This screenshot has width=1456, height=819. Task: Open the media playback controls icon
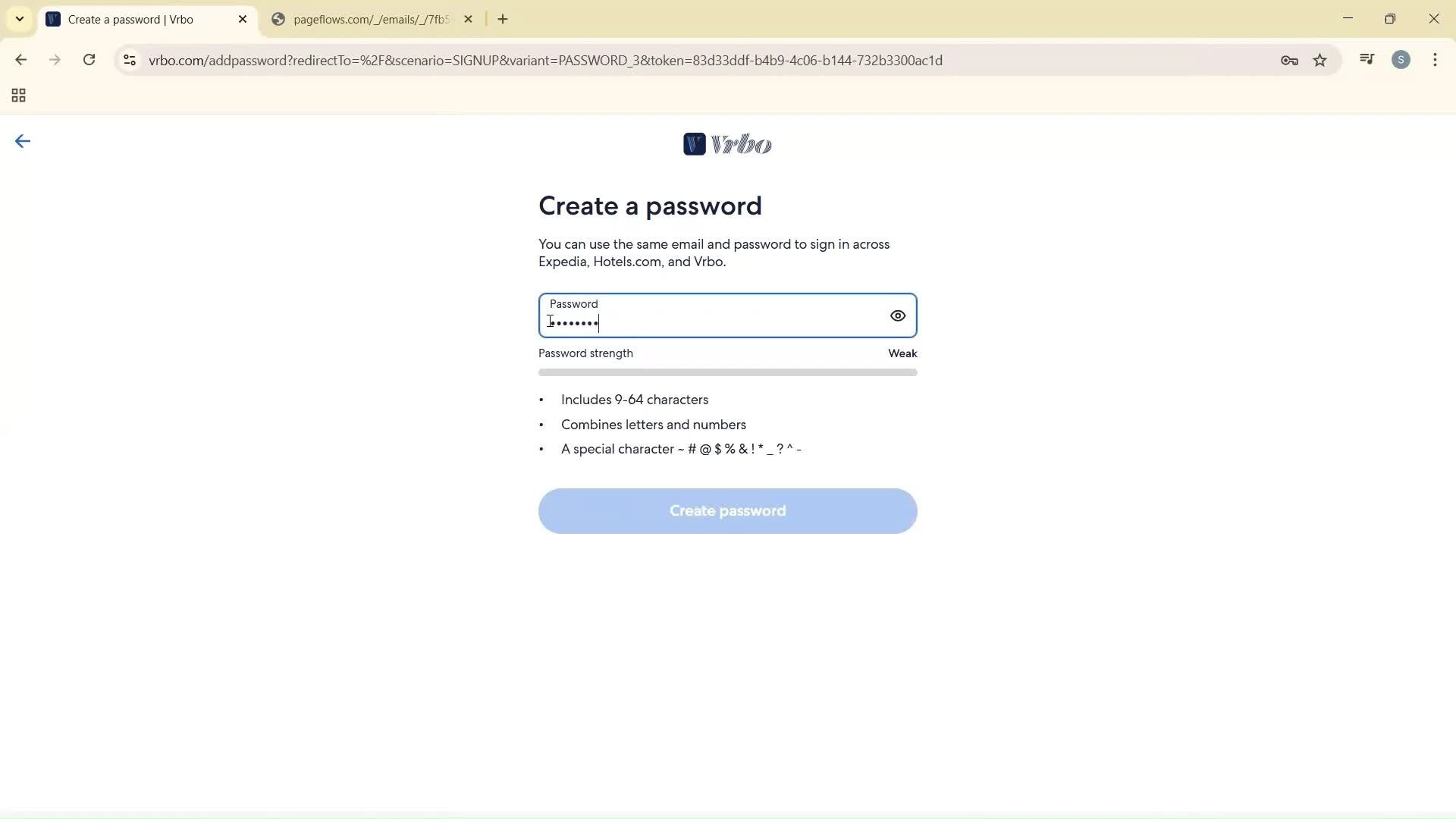(1367, 59)
